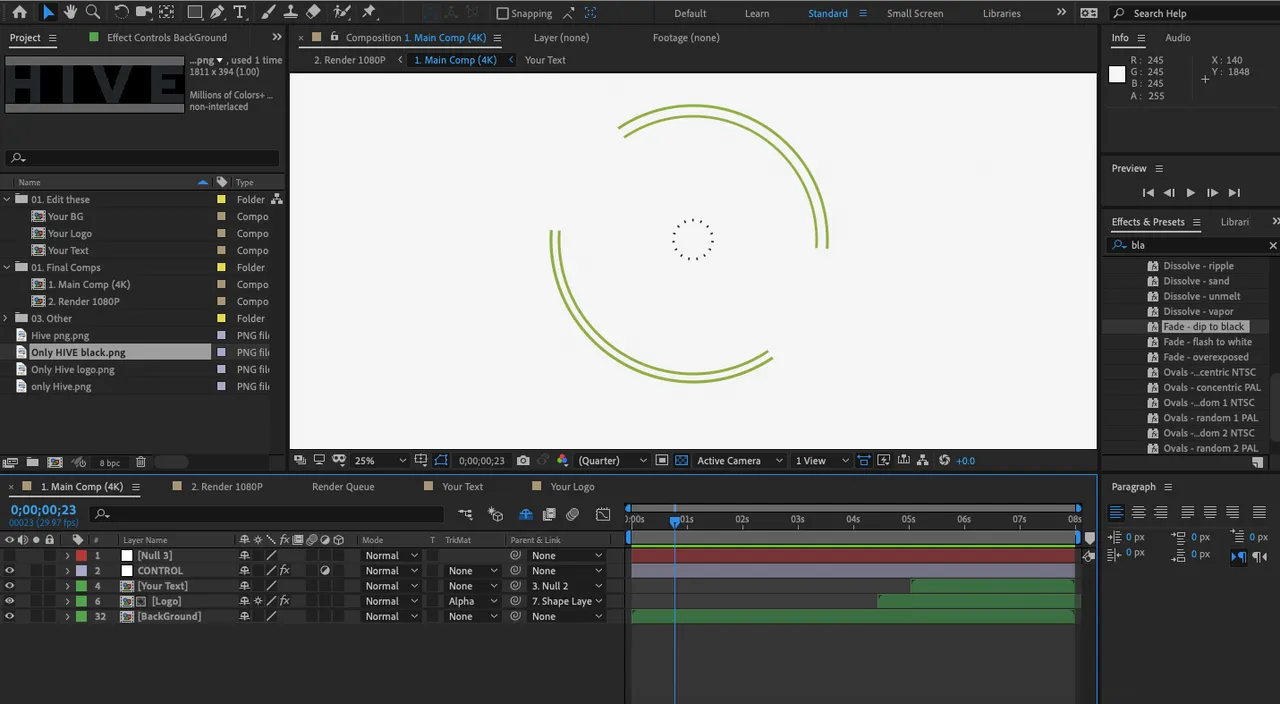Screen dimensions: 1280x704
Task: Take a snapshot with the camera icon
Action: coord(523,461)
